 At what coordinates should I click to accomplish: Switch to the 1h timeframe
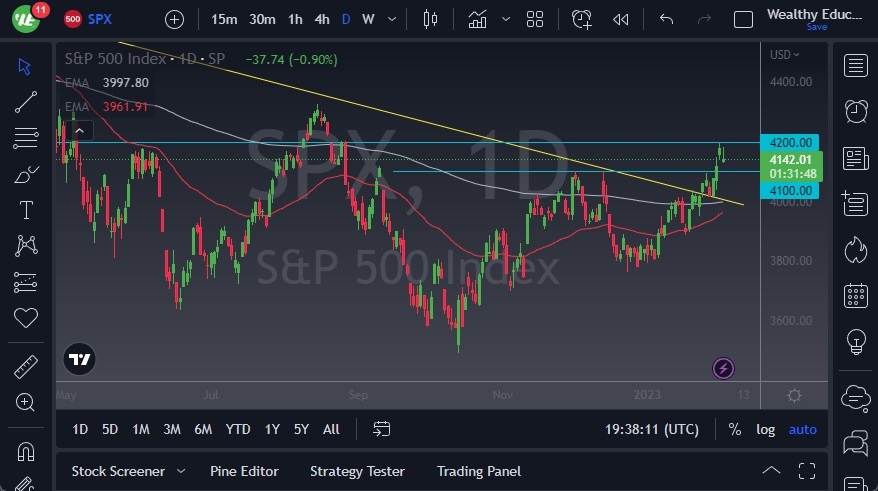point(295,20)
